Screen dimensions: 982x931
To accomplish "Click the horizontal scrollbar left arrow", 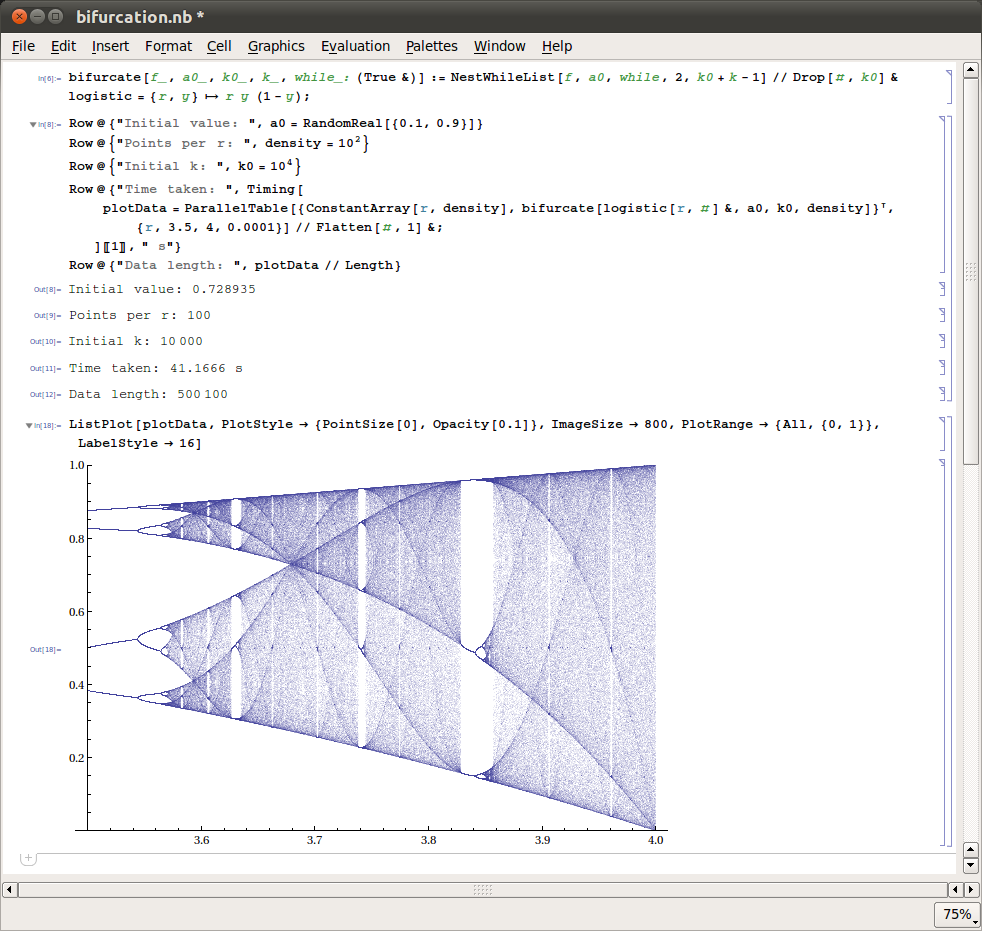I will click(x=10, y=889).
